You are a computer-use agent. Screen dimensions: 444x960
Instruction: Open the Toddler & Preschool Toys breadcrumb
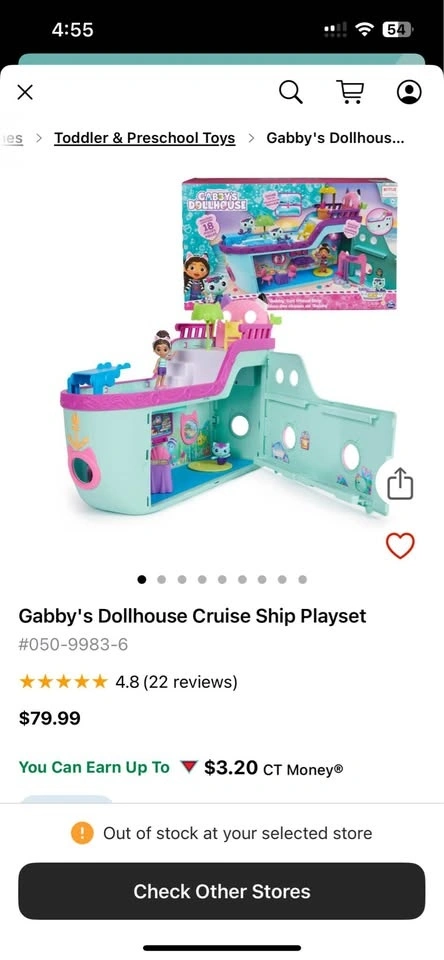(x=145, y=138)
